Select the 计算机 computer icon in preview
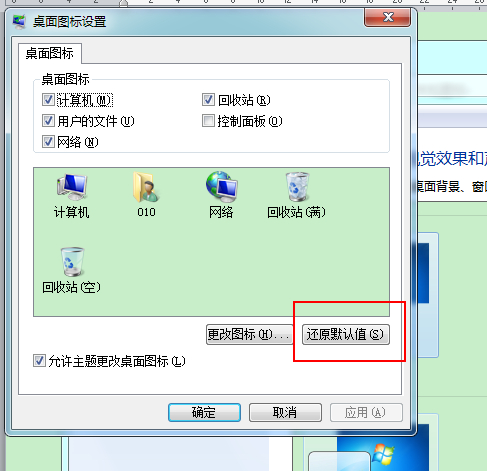 click(72, 187)
